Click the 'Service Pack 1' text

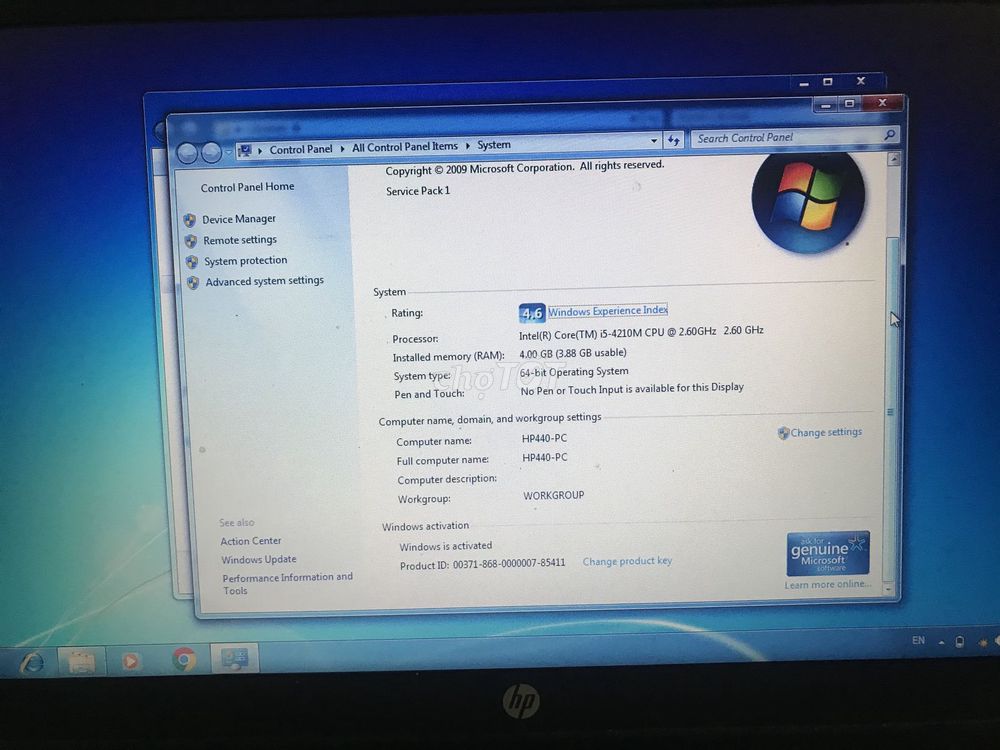418,191
